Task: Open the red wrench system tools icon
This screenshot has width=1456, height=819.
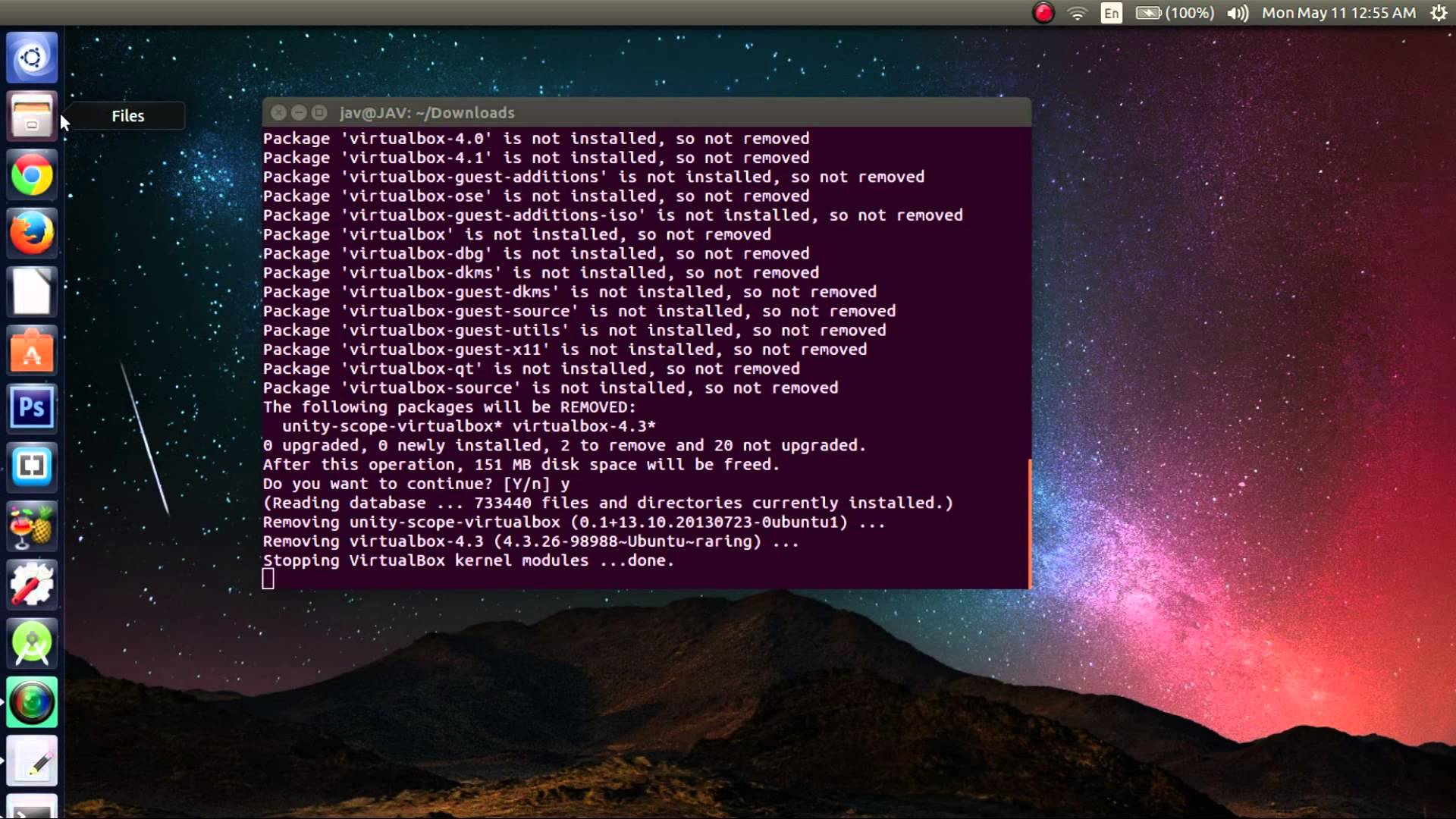Action: pos(32,584)
